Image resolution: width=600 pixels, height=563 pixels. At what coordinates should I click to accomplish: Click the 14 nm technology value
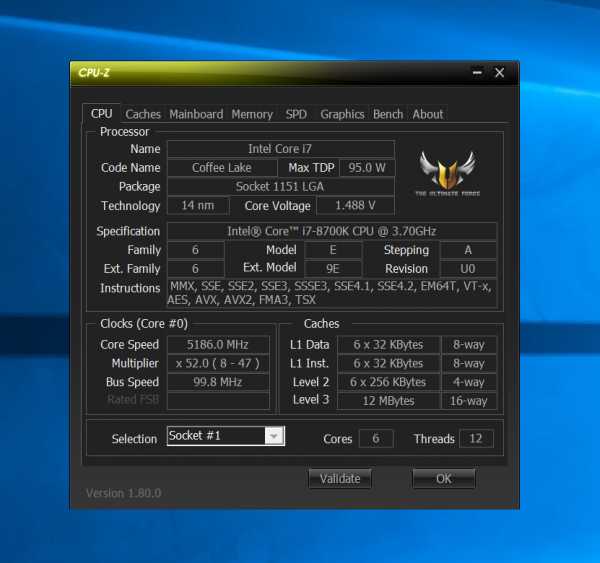198,206
